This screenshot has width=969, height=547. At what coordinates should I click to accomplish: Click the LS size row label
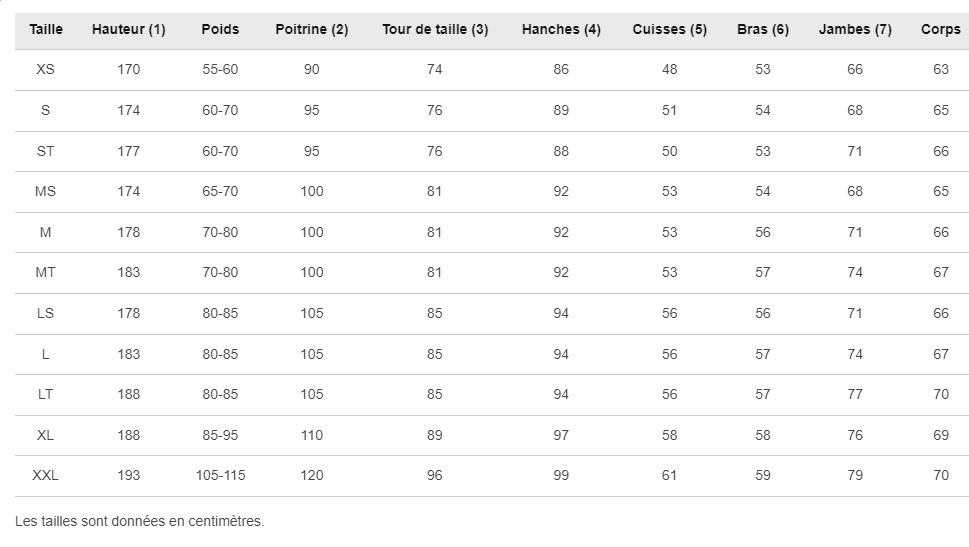click(45, 313)
